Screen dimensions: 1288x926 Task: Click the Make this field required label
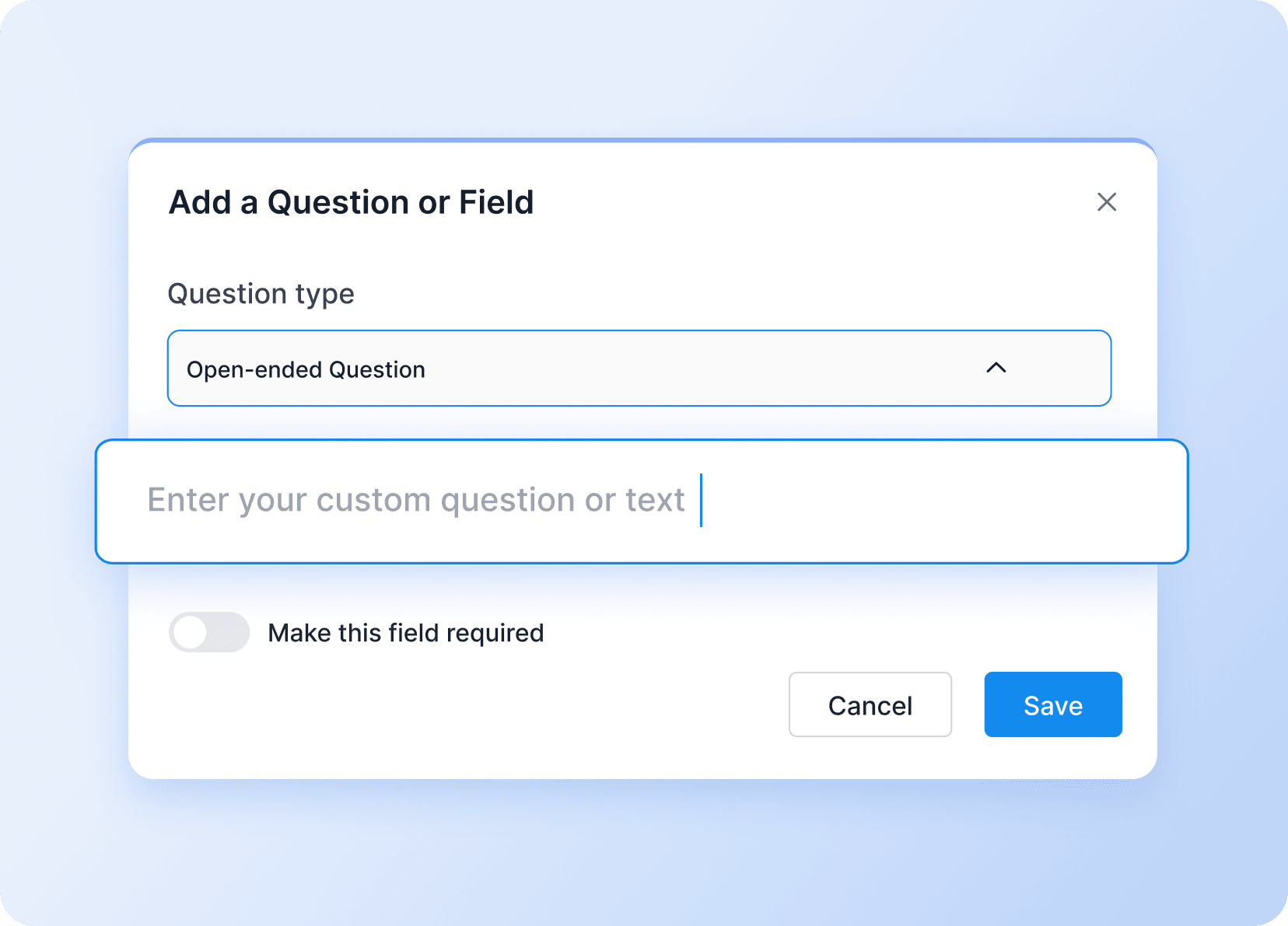coord(405,633)
